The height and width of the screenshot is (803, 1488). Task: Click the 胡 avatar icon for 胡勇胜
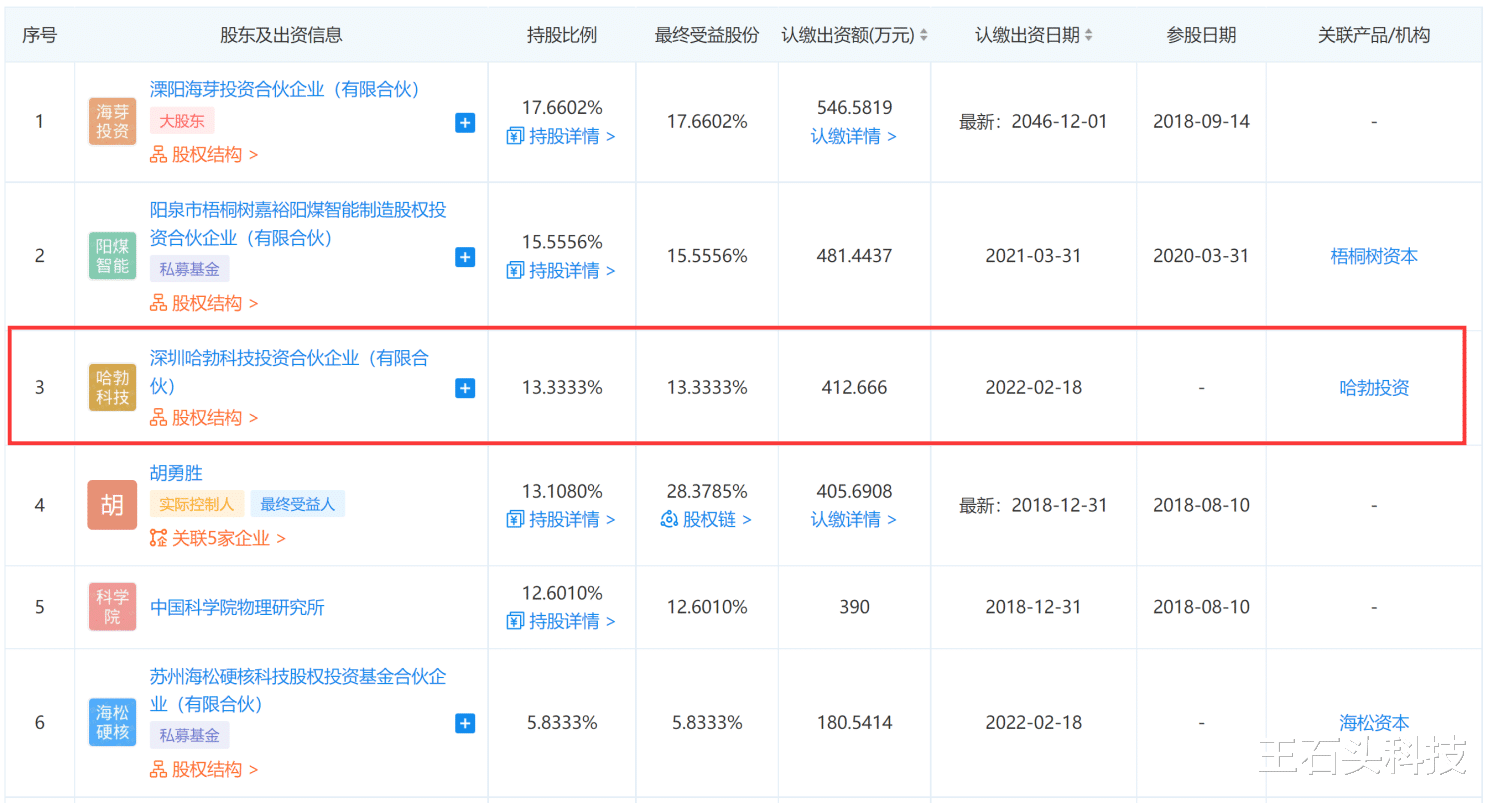tap(111, 506)
